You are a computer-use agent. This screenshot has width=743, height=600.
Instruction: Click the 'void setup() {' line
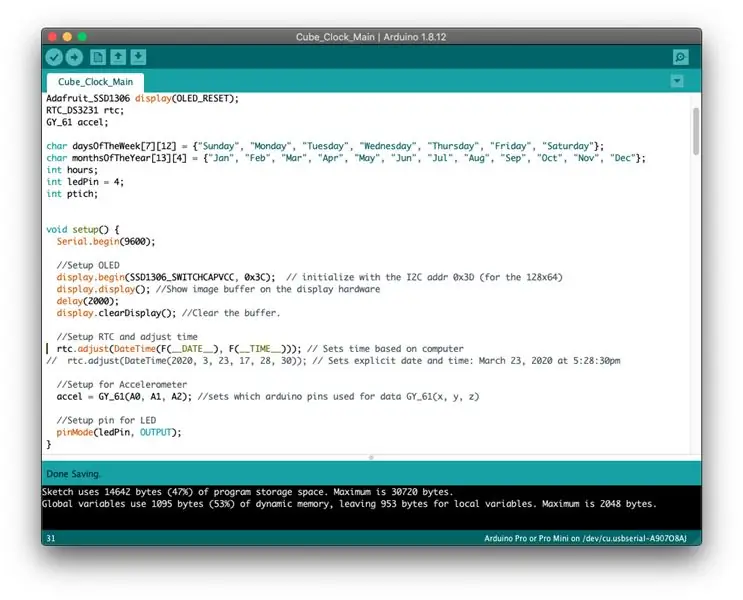coord(82,229)
